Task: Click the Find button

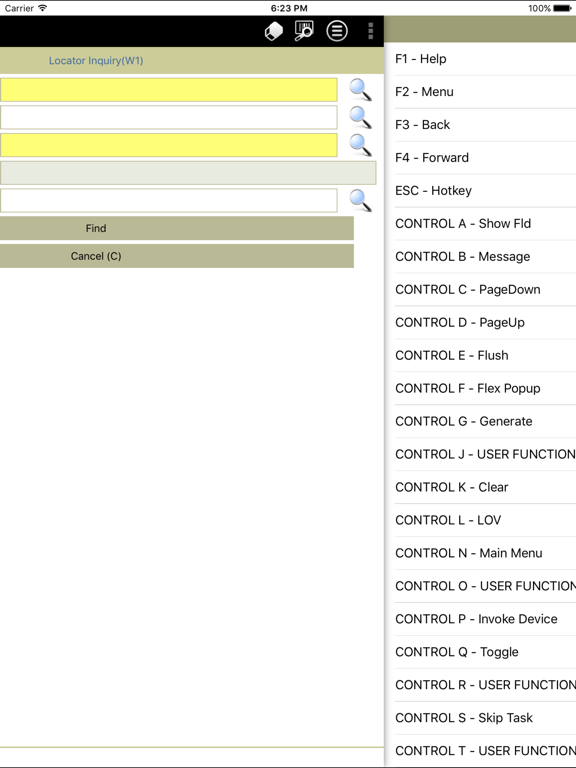Action: (x=177, y=228)
